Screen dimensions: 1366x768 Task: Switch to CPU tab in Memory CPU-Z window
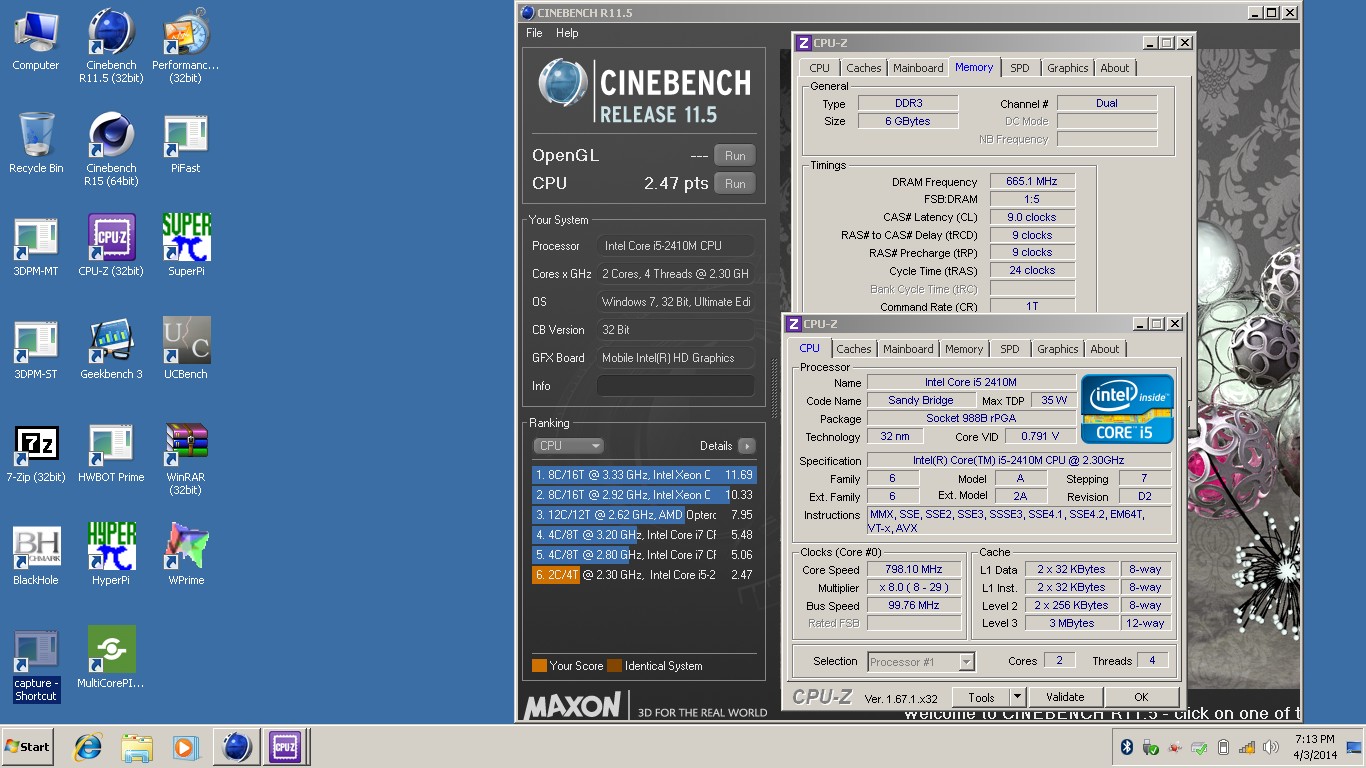tap(819, 68)
